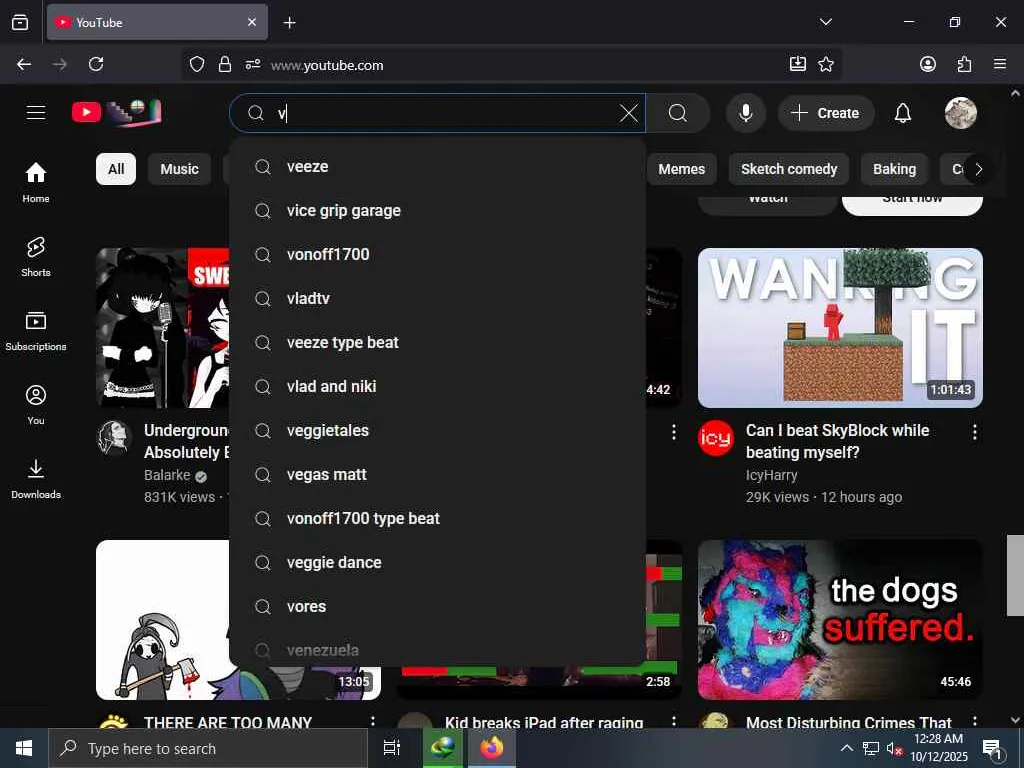Click the page vertical scrollbar thumb

click(1015, 575)
